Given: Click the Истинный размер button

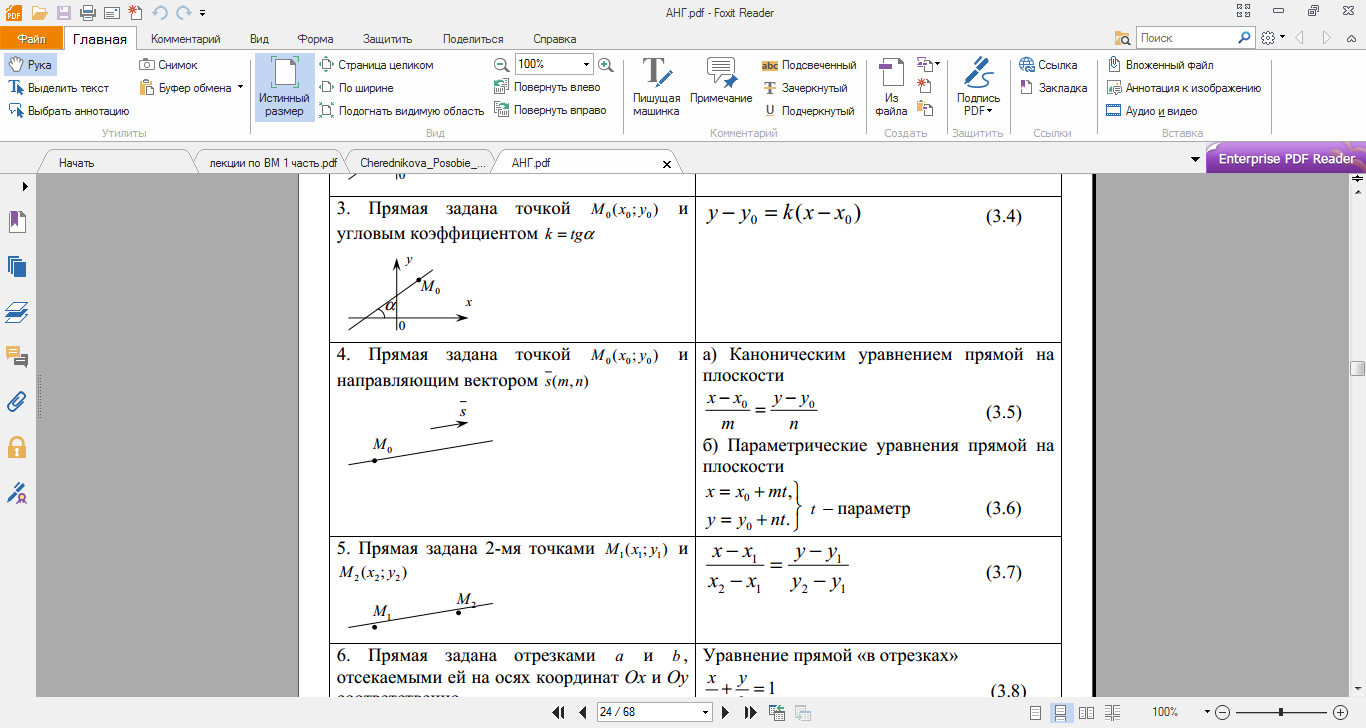Looking at the screenshot, I should click(283, 88).
